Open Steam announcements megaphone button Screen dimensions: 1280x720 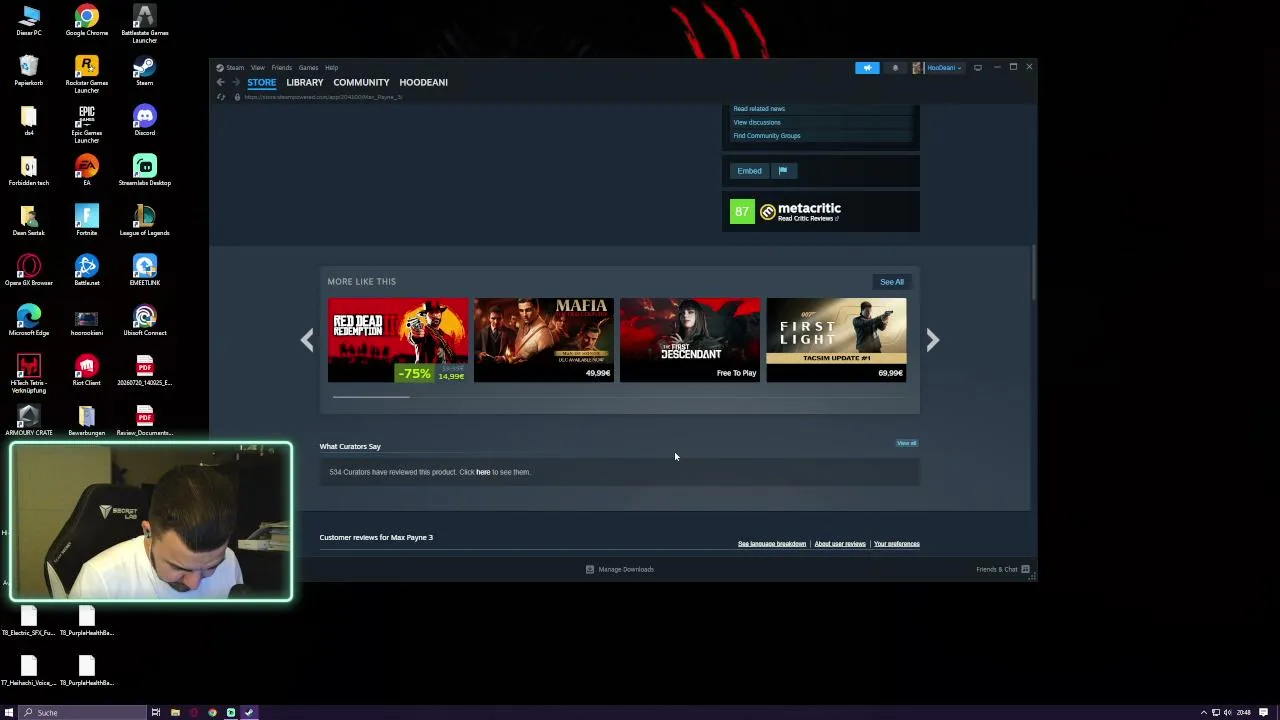[867, 68]
